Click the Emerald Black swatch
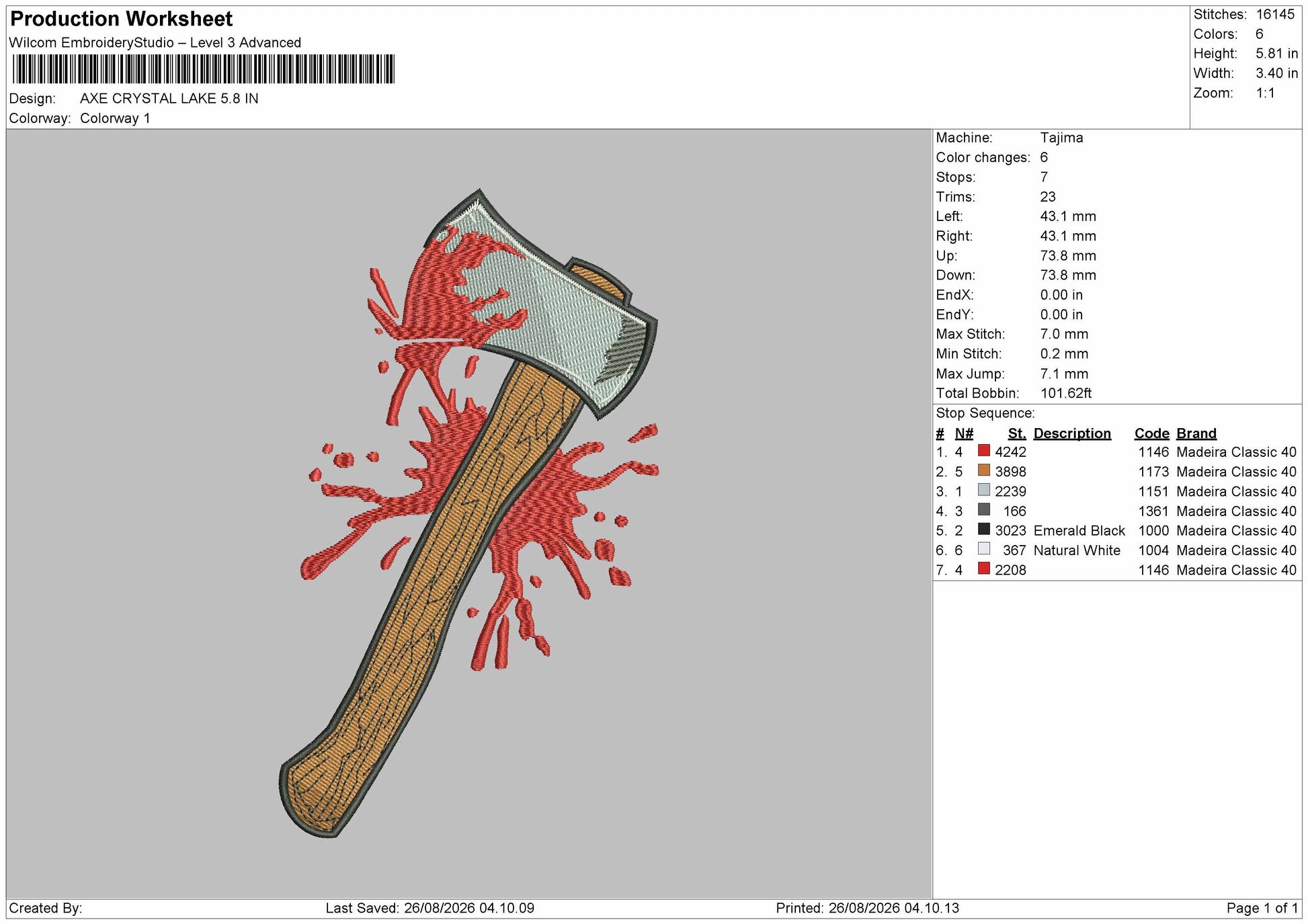 [x=984, y=529]
